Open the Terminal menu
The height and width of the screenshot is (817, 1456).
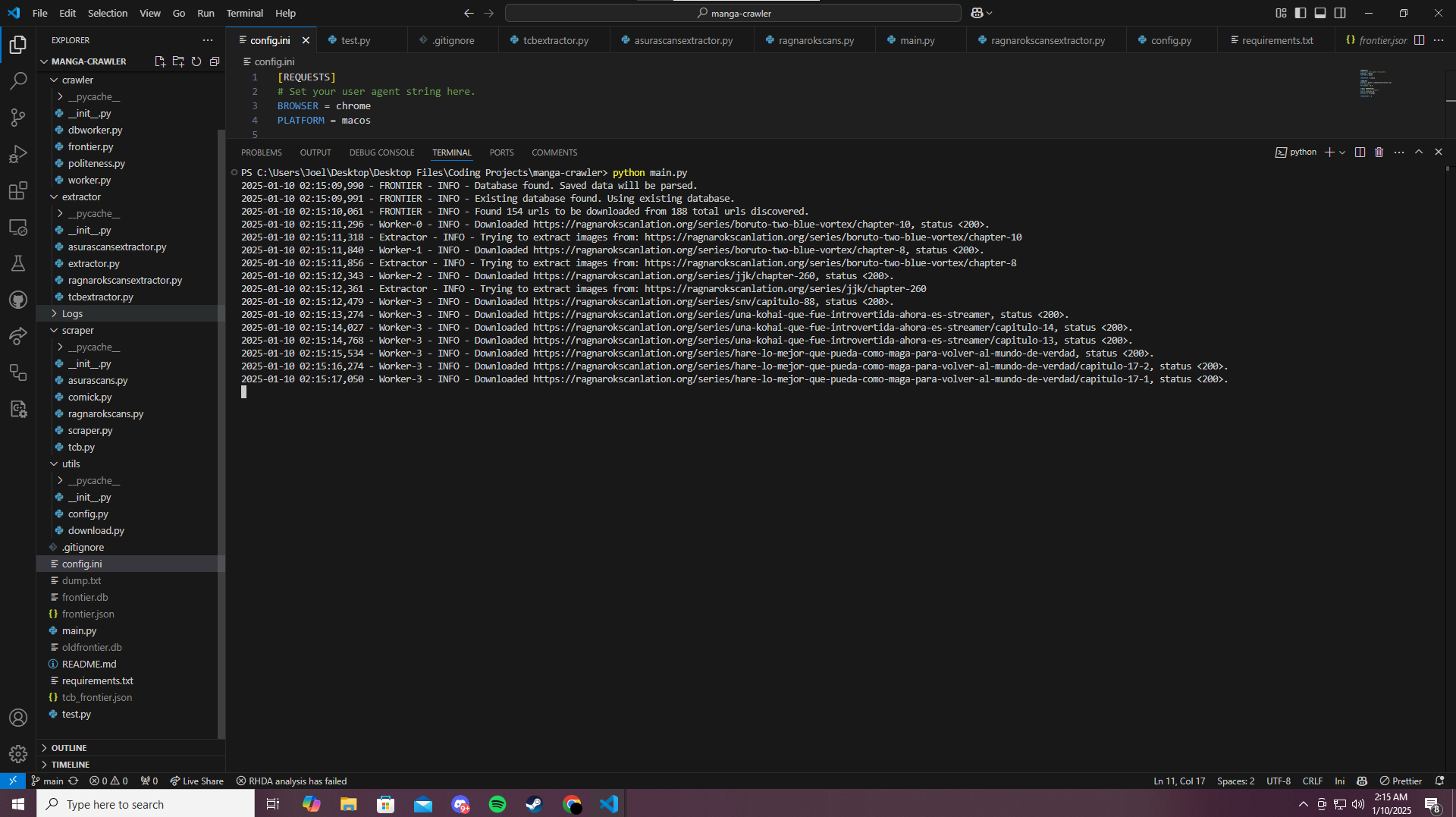[244, 13]
